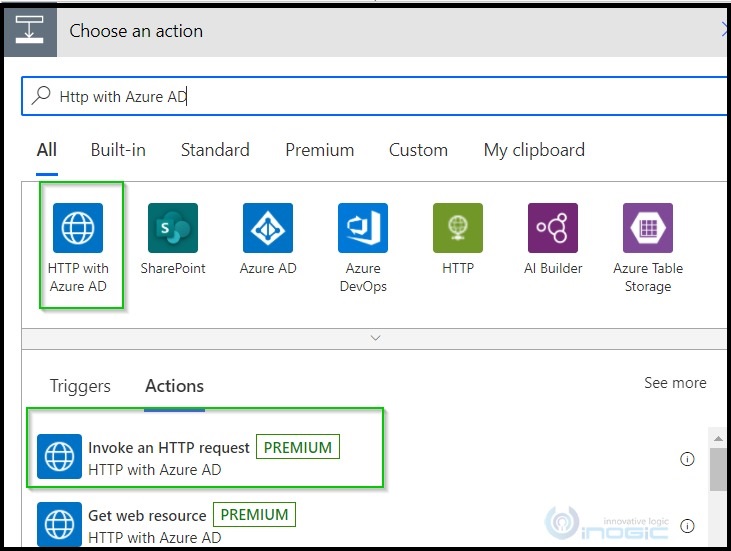
Task: Click the PREMIUM badge on Invoke an HTTP request
Action: coord(298,447)
